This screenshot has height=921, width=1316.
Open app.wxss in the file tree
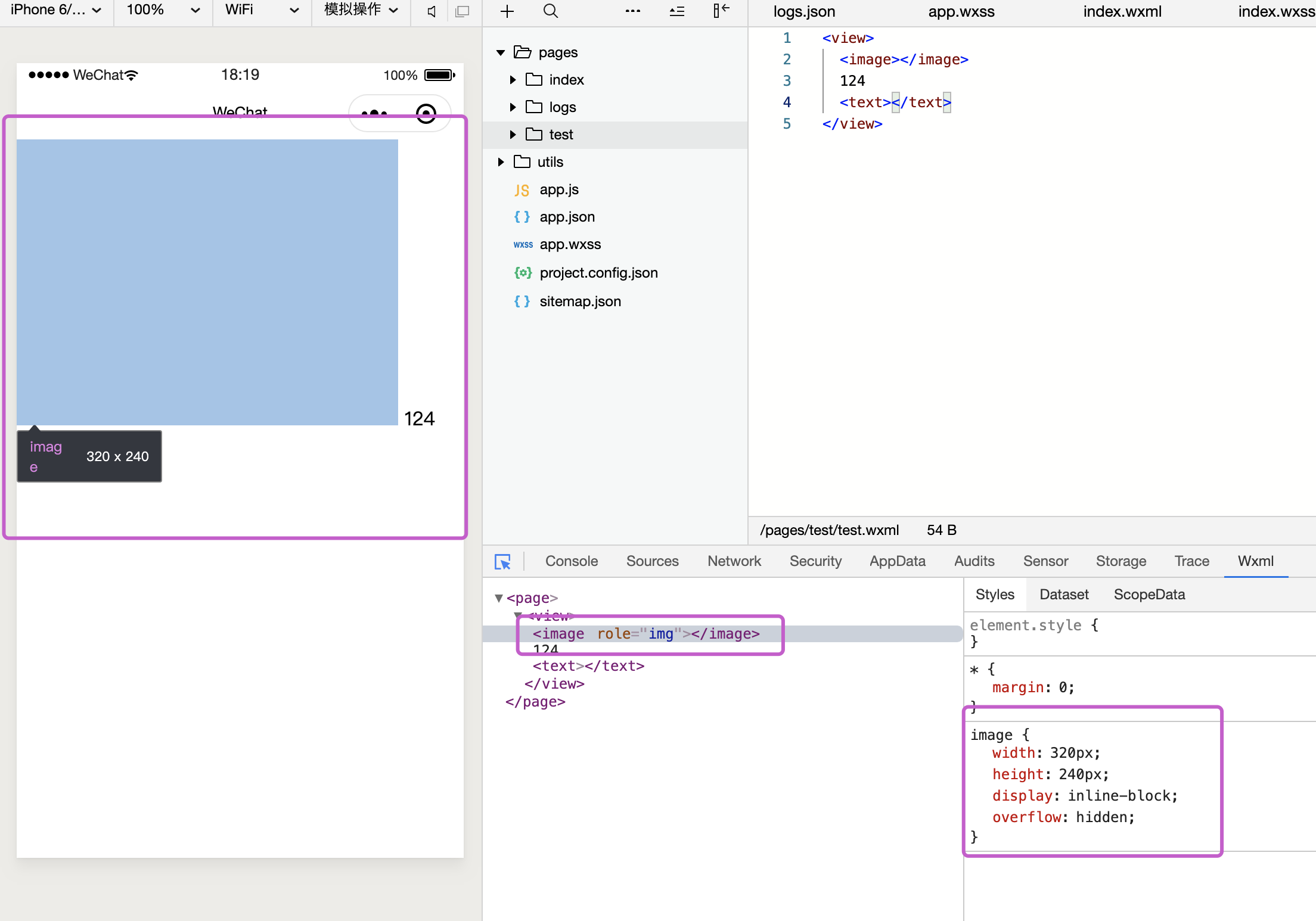pyautogui.click(x=570, y=245)
